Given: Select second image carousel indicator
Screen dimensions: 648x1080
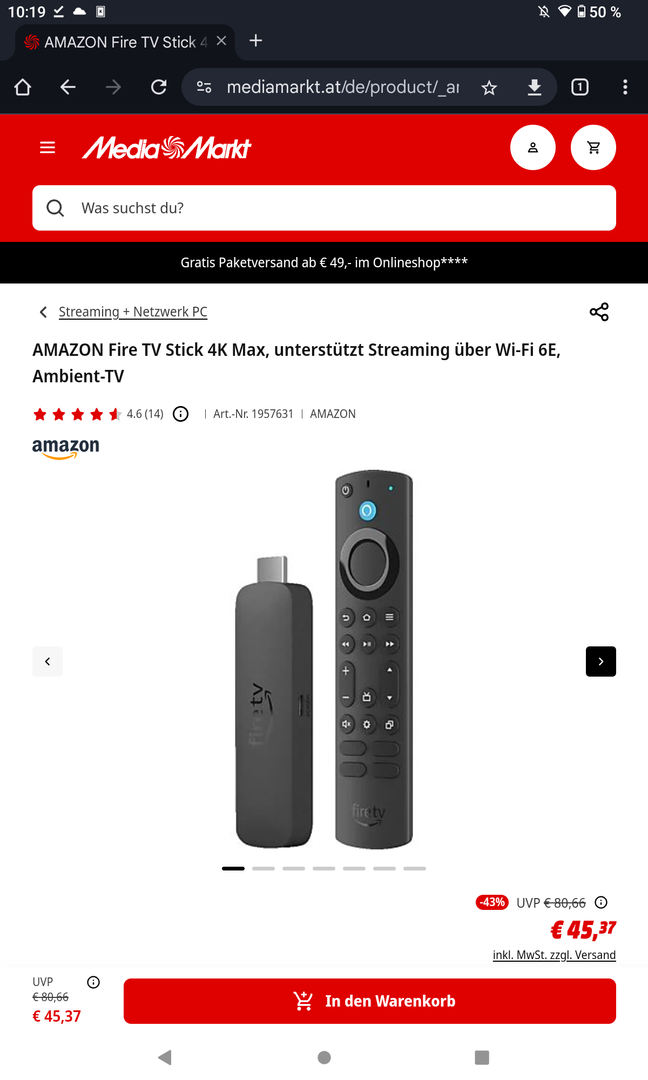Looking at the screenshot, I should pyautogui.click(x=263, y=869).
